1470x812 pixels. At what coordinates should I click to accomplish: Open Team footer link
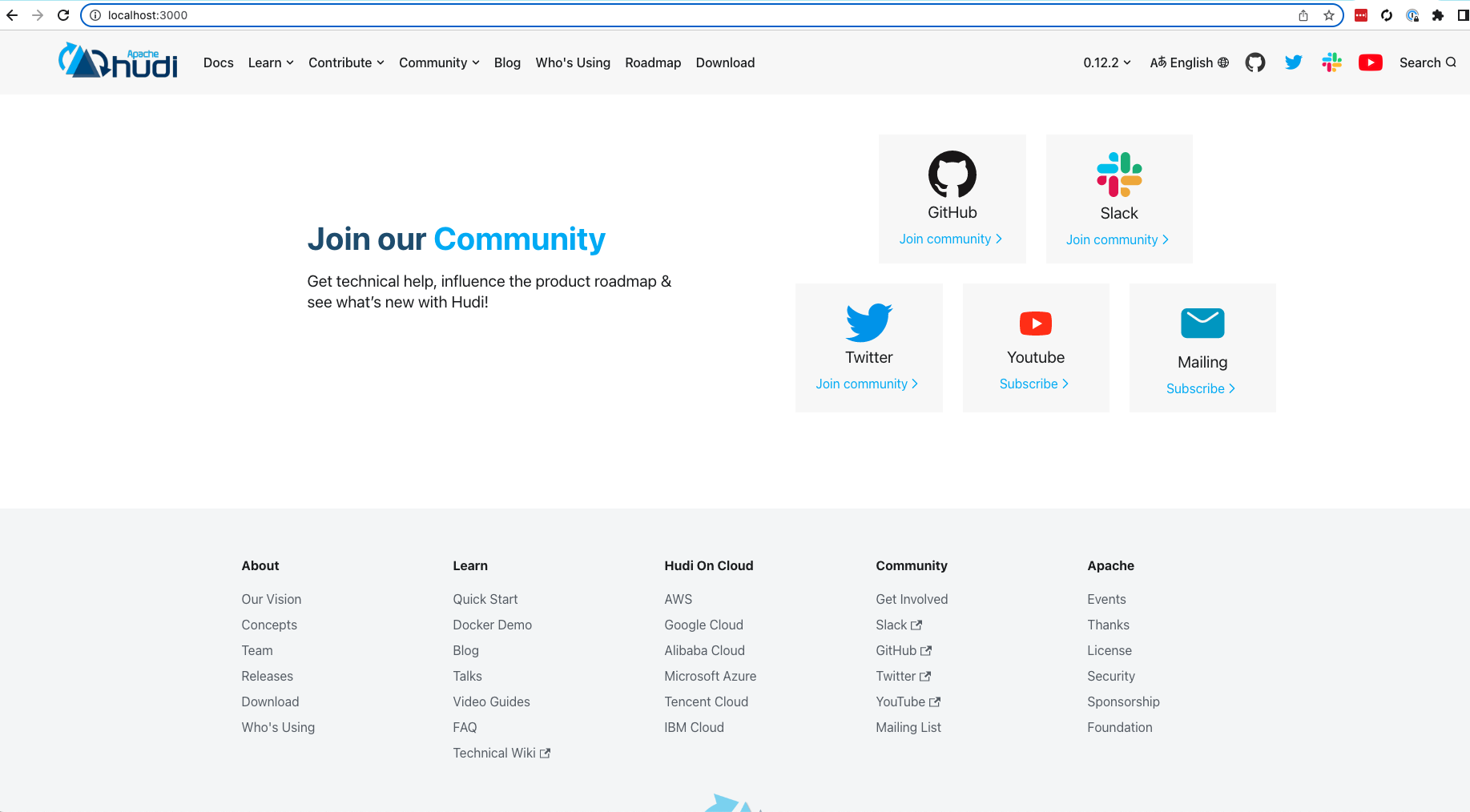pos(257,650)
